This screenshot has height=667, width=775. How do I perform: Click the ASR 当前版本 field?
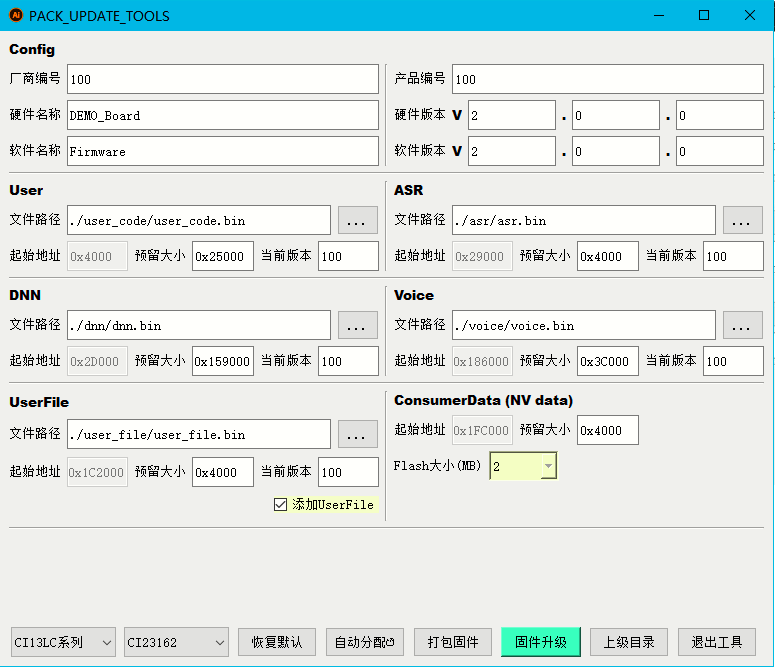(733, 256)
